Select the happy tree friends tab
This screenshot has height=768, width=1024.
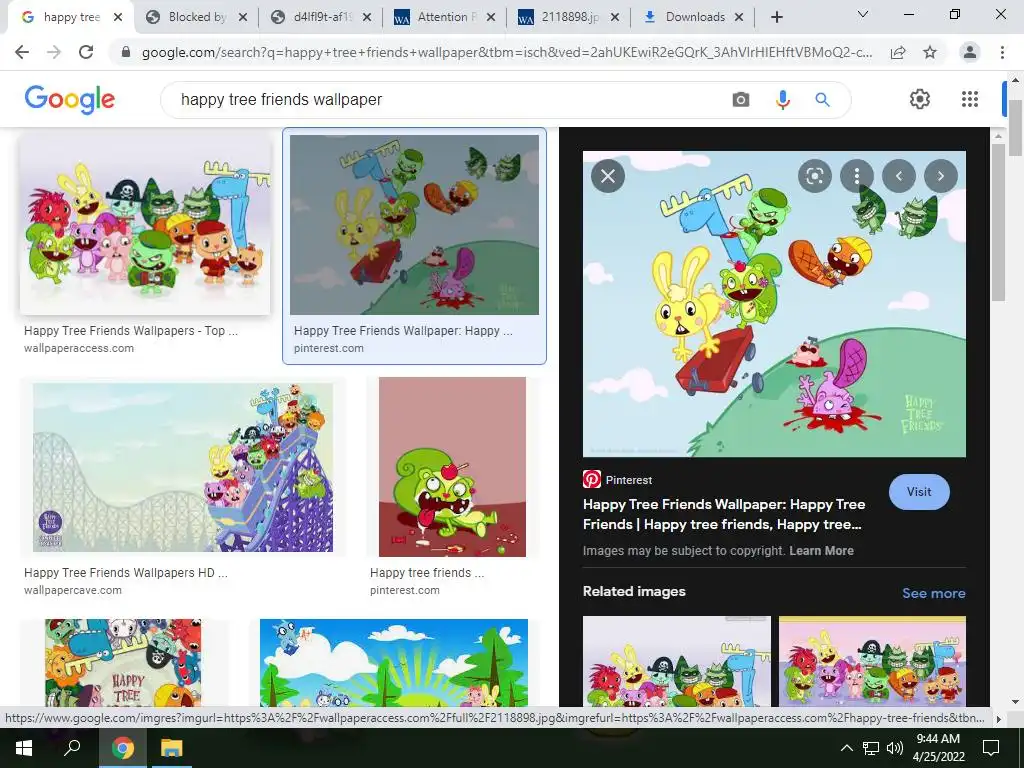[x=71, y=18]
